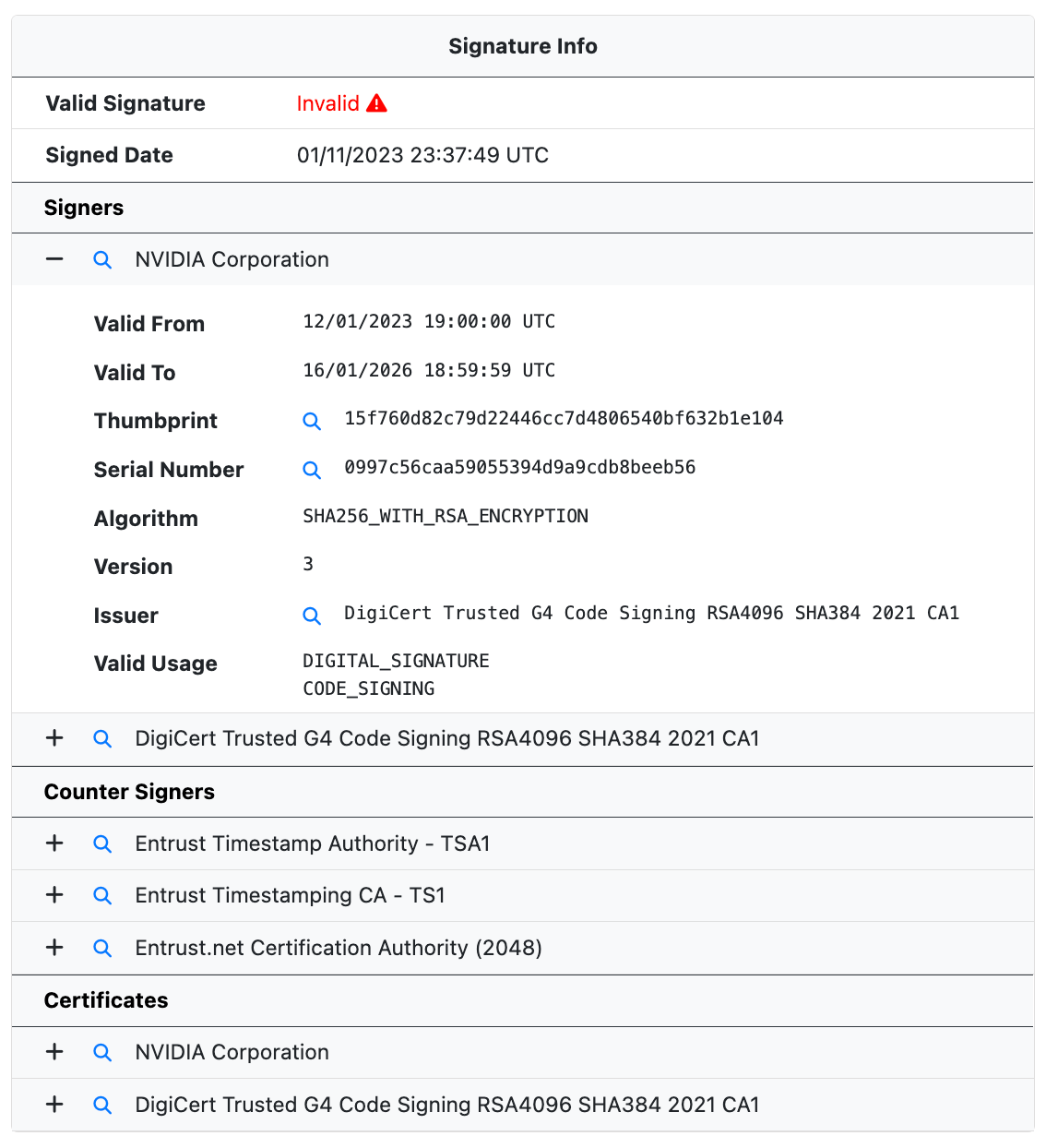This screenshot has height=1148, width=1046.
Task: Search by the issuer DigiCert Trusted G4
Action: [x=312, y=616]
